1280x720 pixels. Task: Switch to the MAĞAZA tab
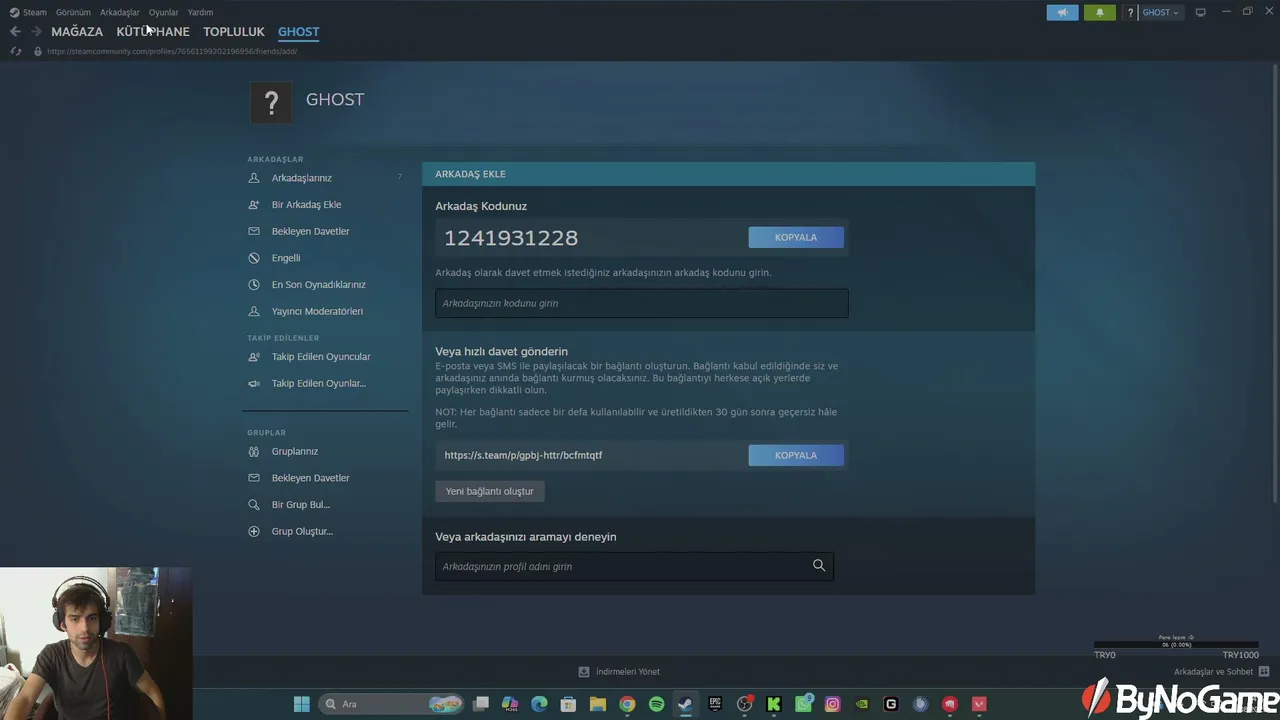coord(77,32)
